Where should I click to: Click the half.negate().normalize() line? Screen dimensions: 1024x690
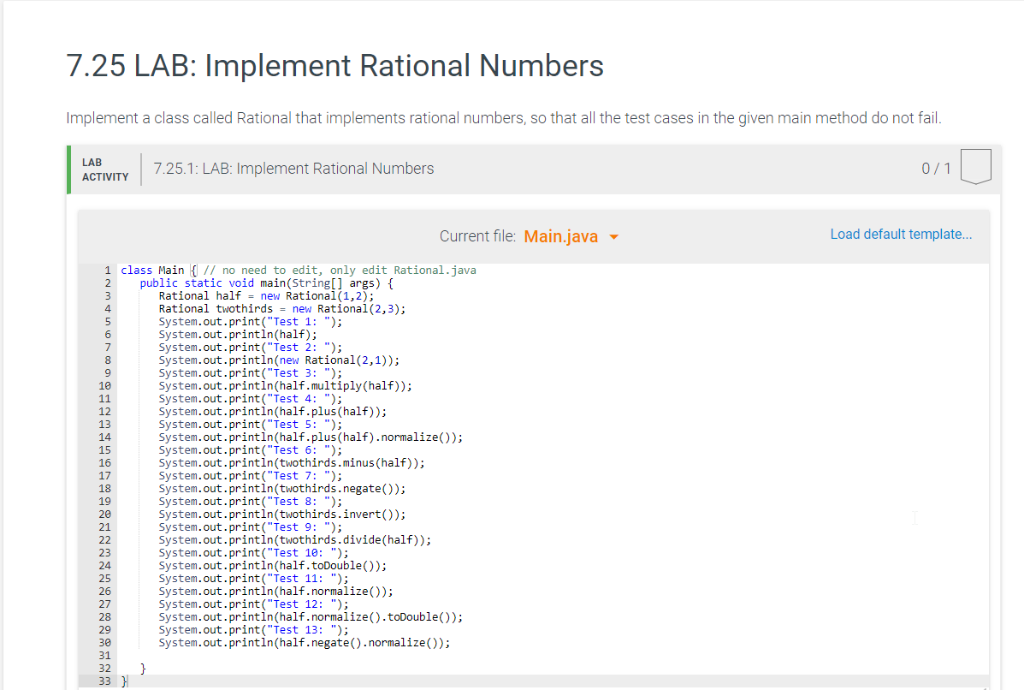tap(304, 643)
